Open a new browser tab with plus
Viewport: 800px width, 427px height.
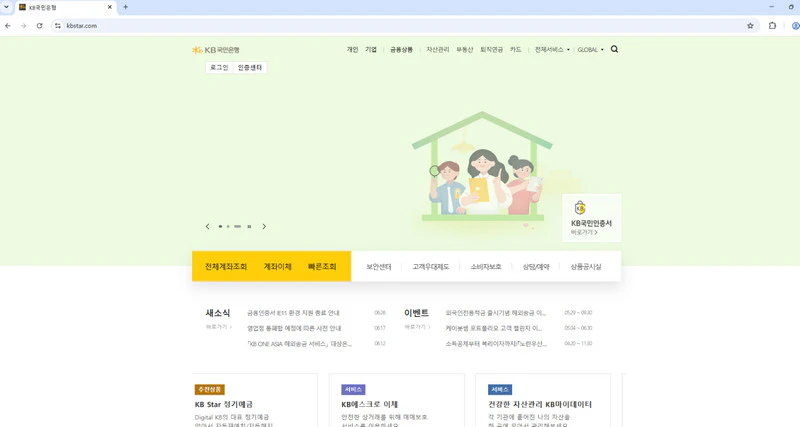coord(126,7)
